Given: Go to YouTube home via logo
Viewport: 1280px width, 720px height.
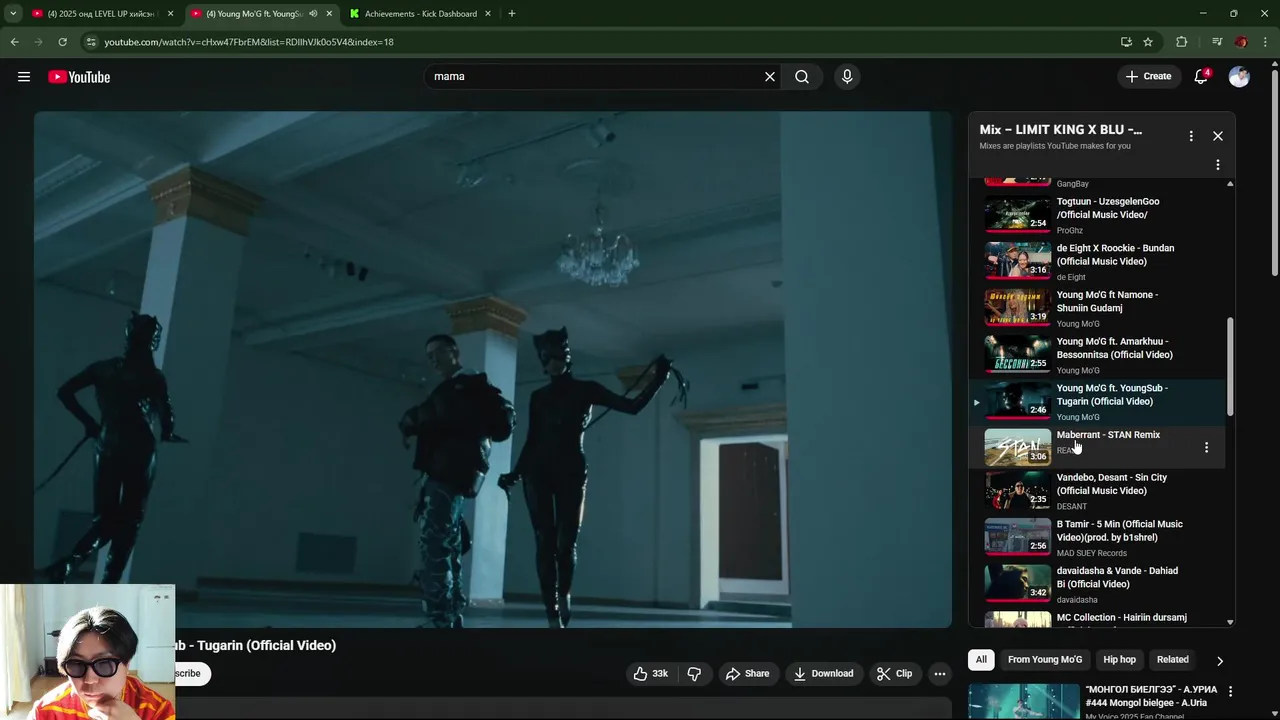Looking at the screenshot, I should click(79, 77).
